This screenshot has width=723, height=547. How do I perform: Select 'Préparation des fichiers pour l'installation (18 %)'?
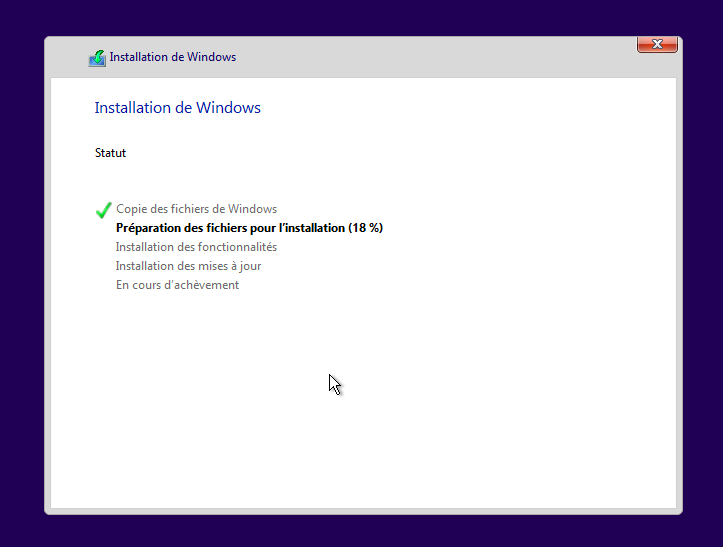(249, 228)
